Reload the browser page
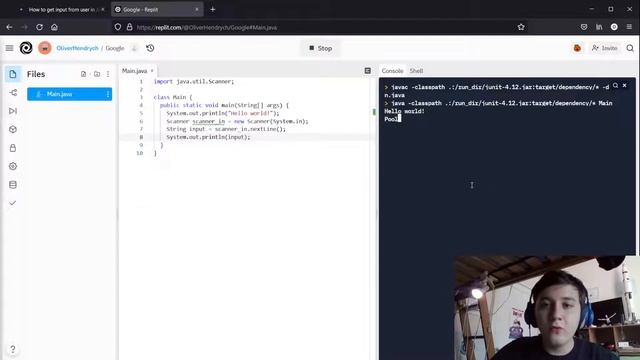This screenshot has width=640, height=360. (x=39, y=27)
